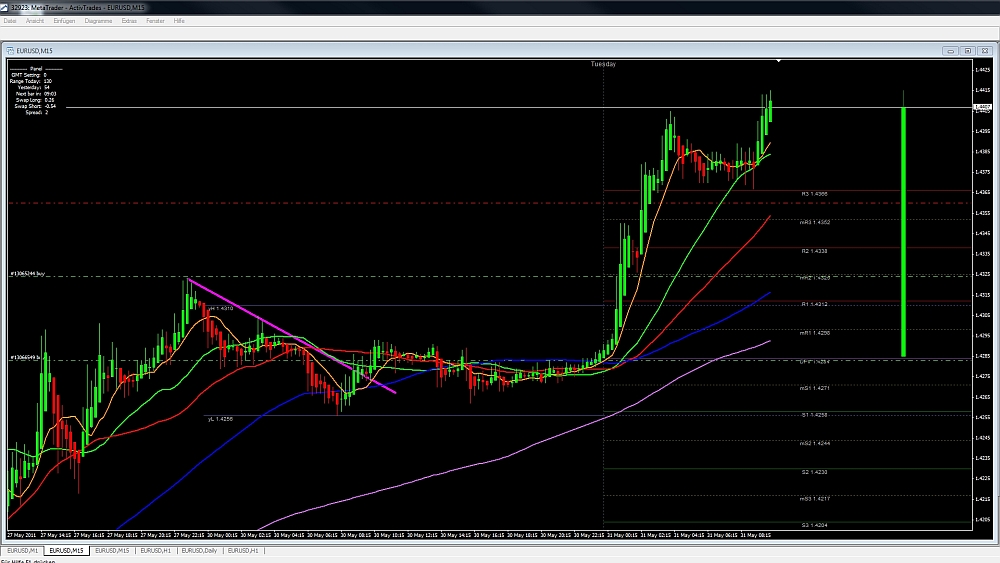Click the S3 1.4204 pivot label
Screen dimensions: 1000x563
coord(814,525)
